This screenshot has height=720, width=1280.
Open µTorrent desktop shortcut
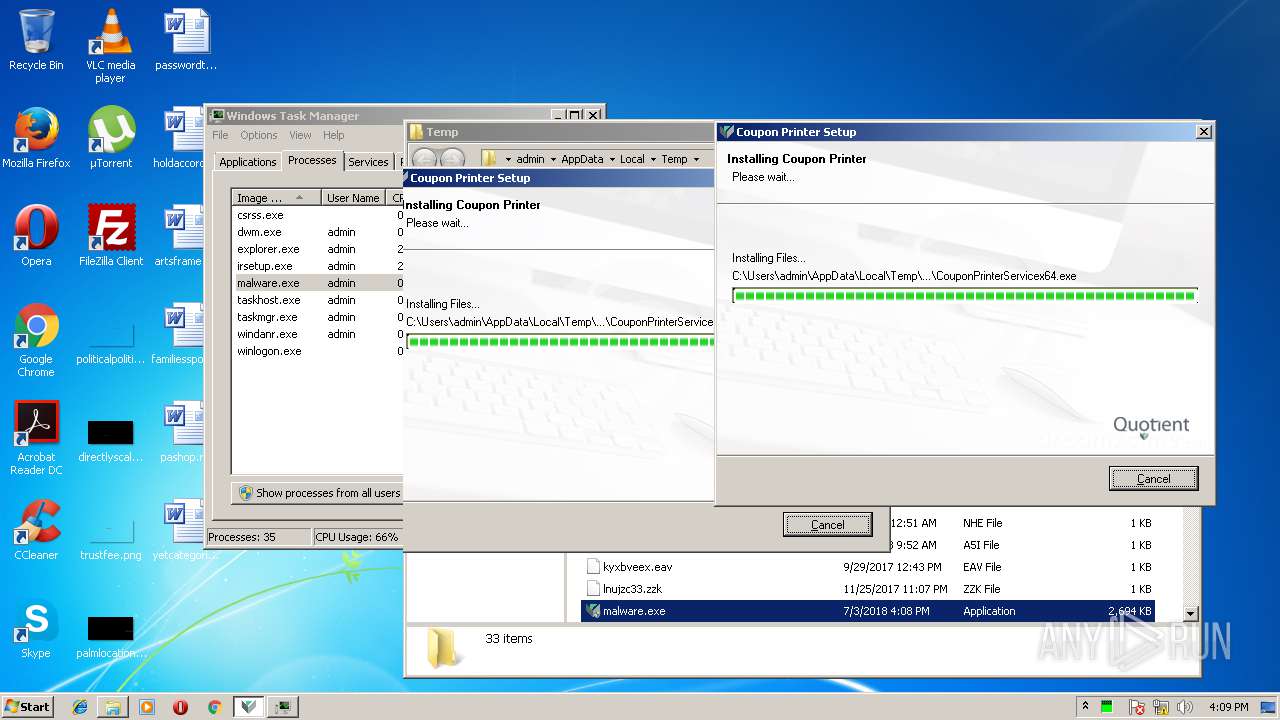tap(111, 138)
